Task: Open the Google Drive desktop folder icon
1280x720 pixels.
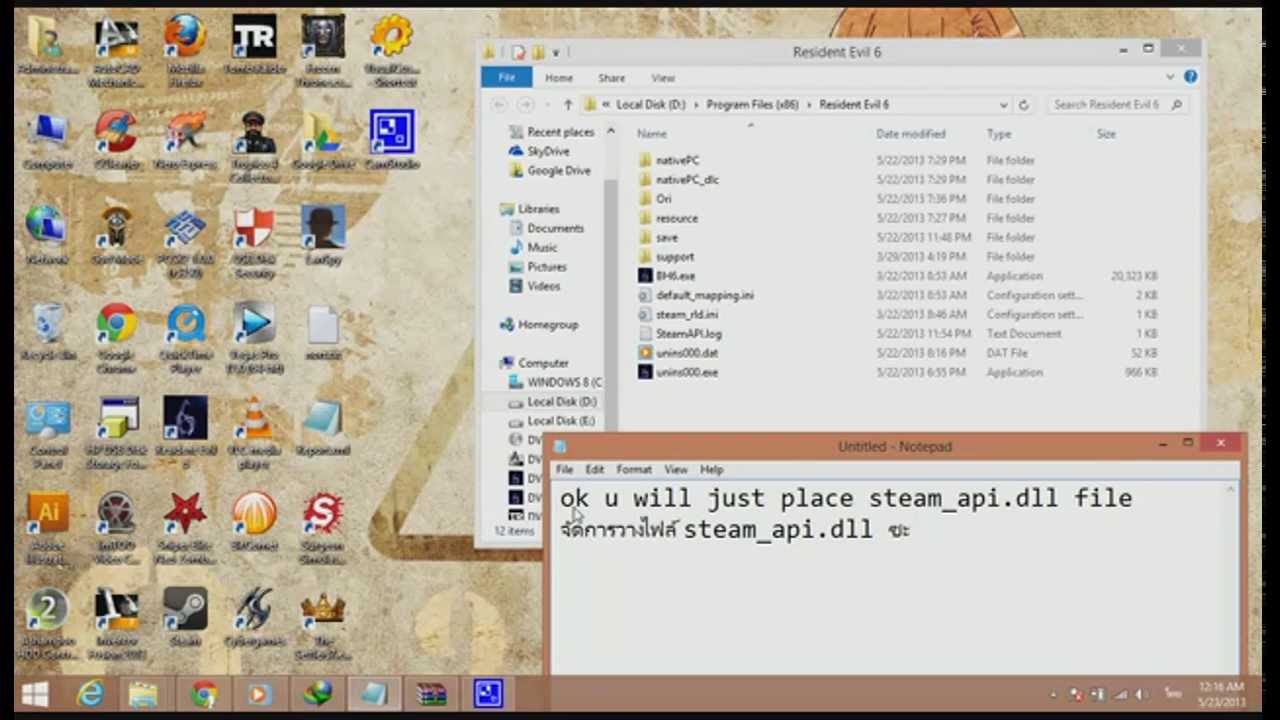Action: point(323,140)
